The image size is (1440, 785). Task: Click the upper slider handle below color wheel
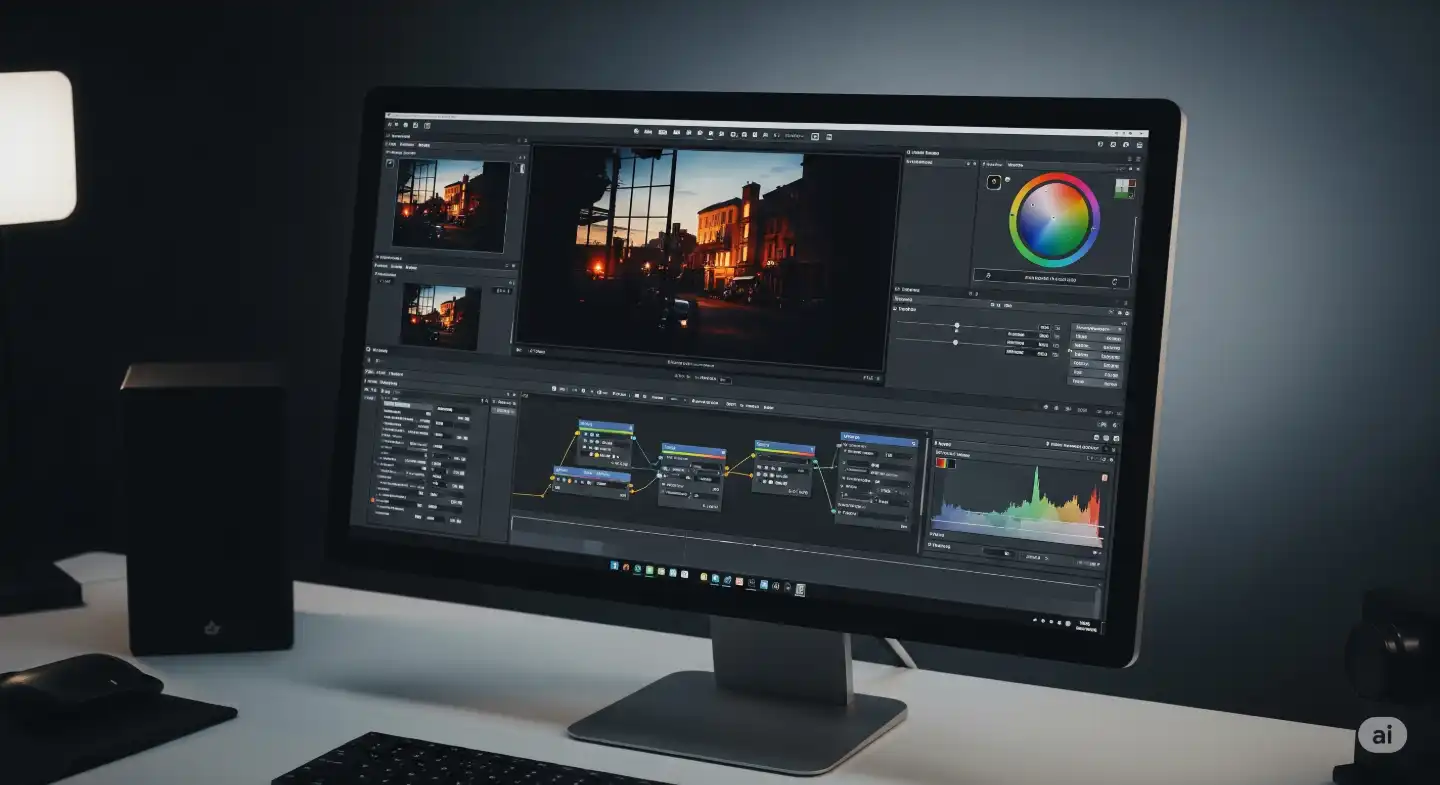coord(957,326)
